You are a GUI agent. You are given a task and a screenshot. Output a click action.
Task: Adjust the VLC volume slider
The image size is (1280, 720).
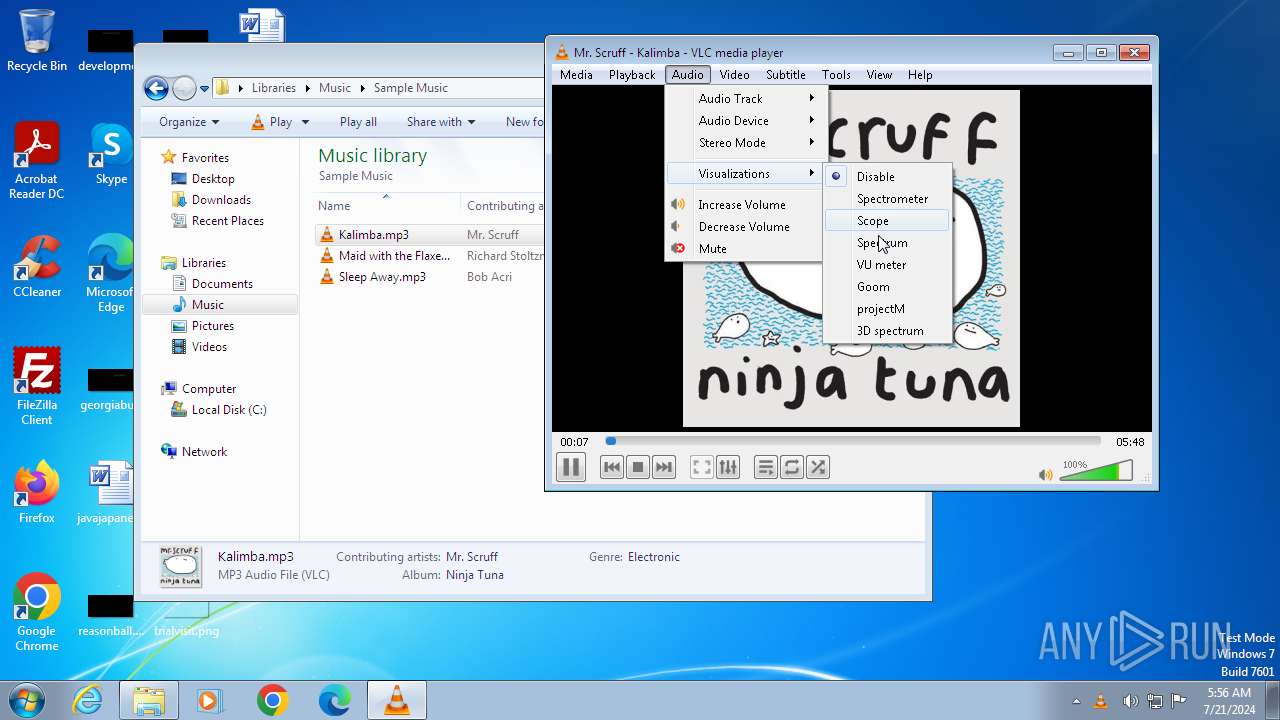(1096, 471)
